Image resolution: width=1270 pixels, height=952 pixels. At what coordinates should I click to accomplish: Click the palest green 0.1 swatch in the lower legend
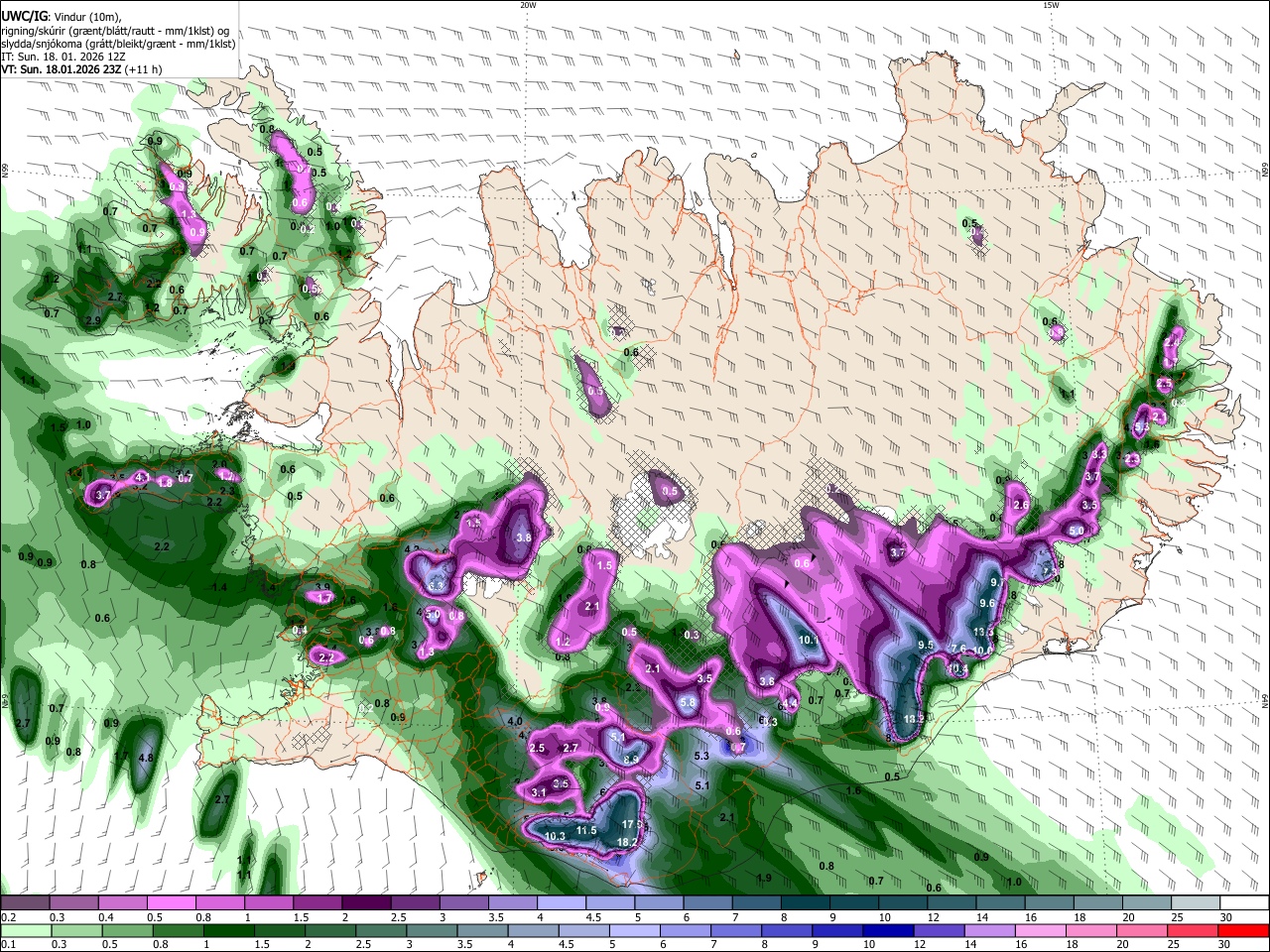pos(25,930)
